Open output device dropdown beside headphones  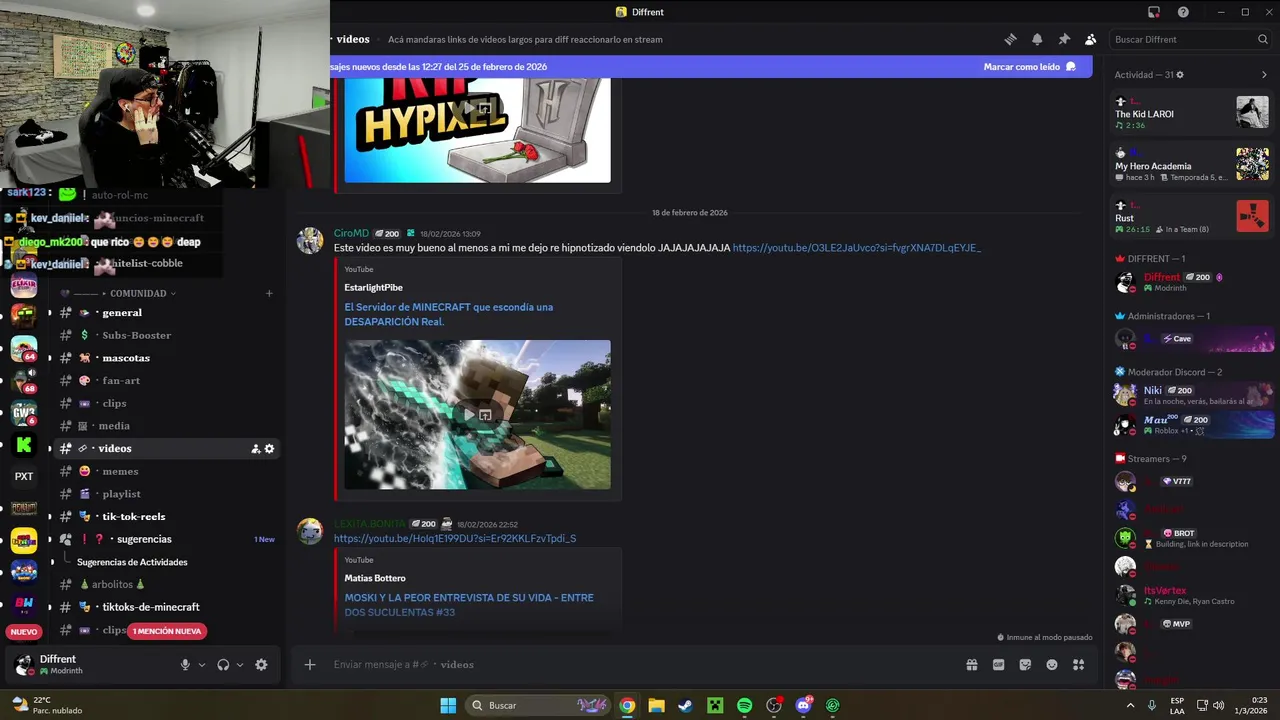[x=240, y=665]
